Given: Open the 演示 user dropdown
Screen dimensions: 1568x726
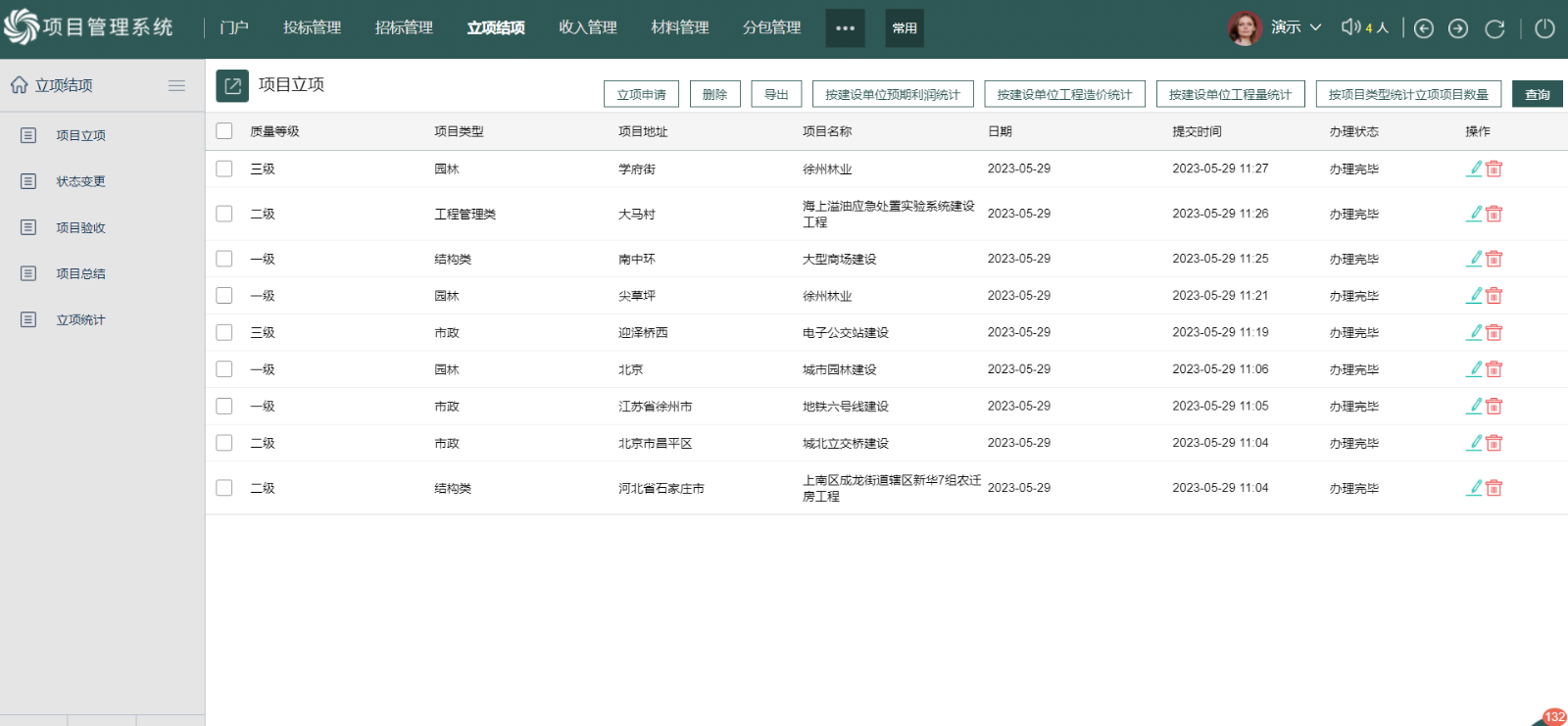Looking at the screenshot, I should coord(1296,27).
